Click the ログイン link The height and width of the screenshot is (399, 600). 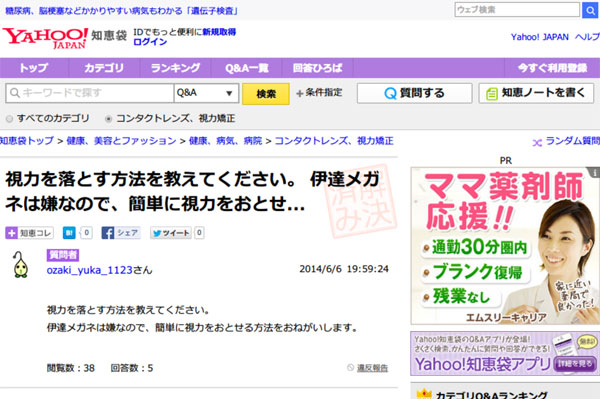coord(150,42)
